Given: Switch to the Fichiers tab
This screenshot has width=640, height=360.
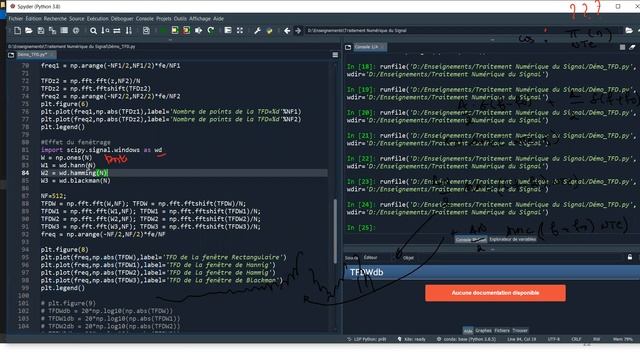Looking at the screenshot, I should (x=502, y=331).
